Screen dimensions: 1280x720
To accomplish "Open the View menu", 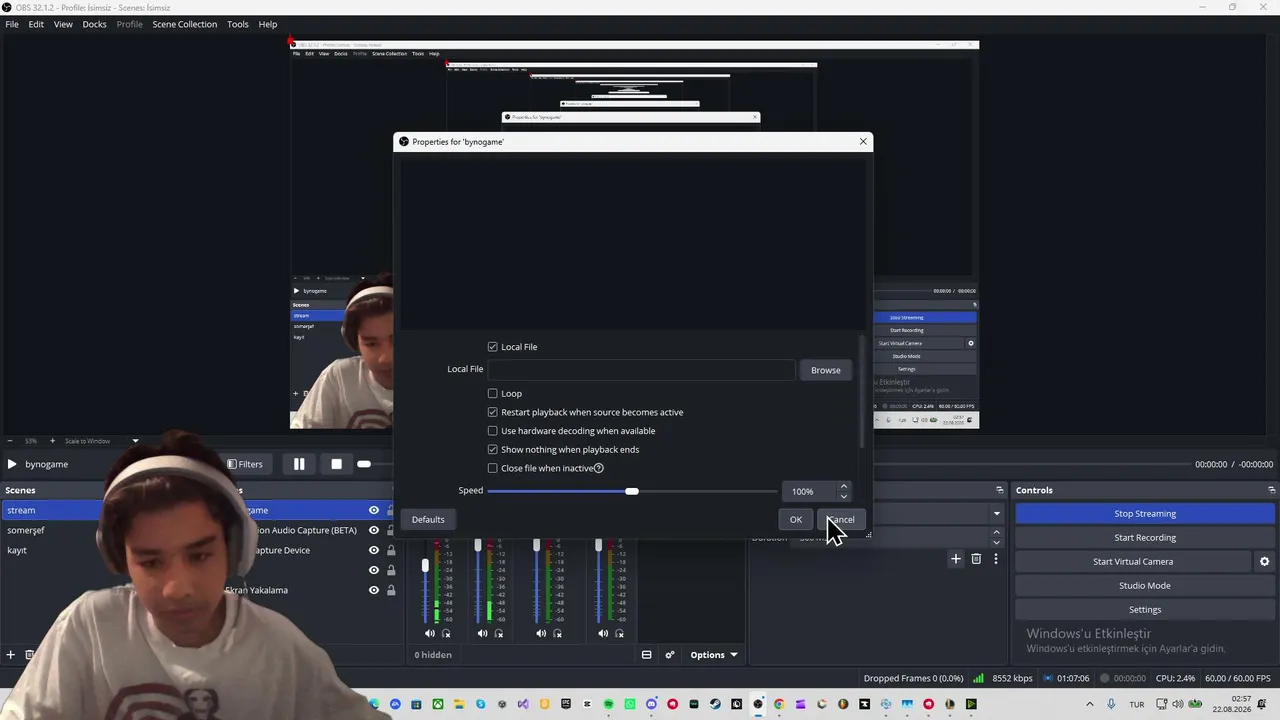I will tap(63, 24).
